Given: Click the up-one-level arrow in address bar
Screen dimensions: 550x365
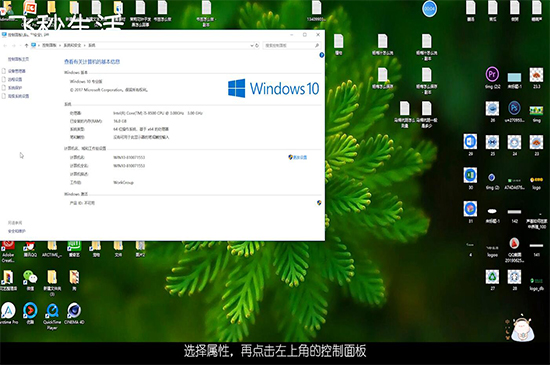Looking at the screenshot, I should coord(26,45).
